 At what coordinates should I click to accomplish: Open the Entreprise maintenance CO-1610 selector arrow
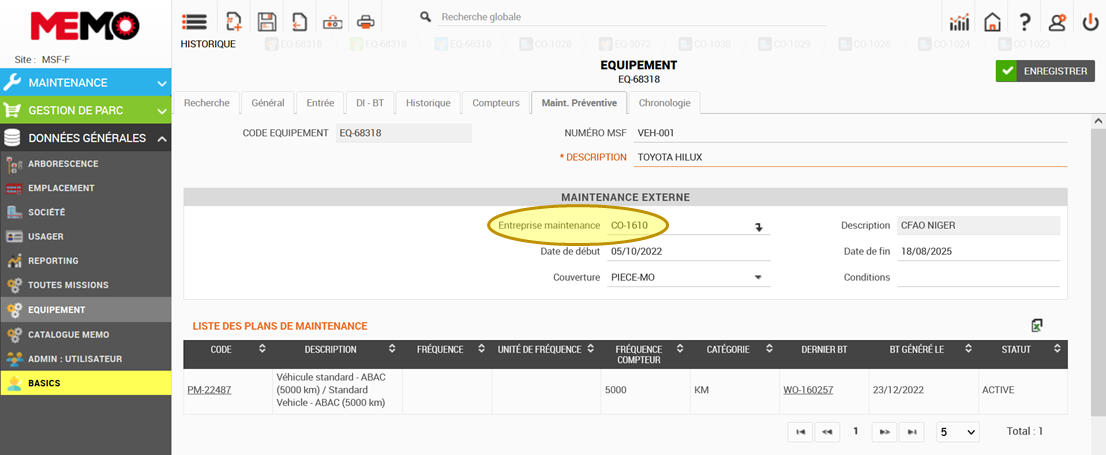758,227
